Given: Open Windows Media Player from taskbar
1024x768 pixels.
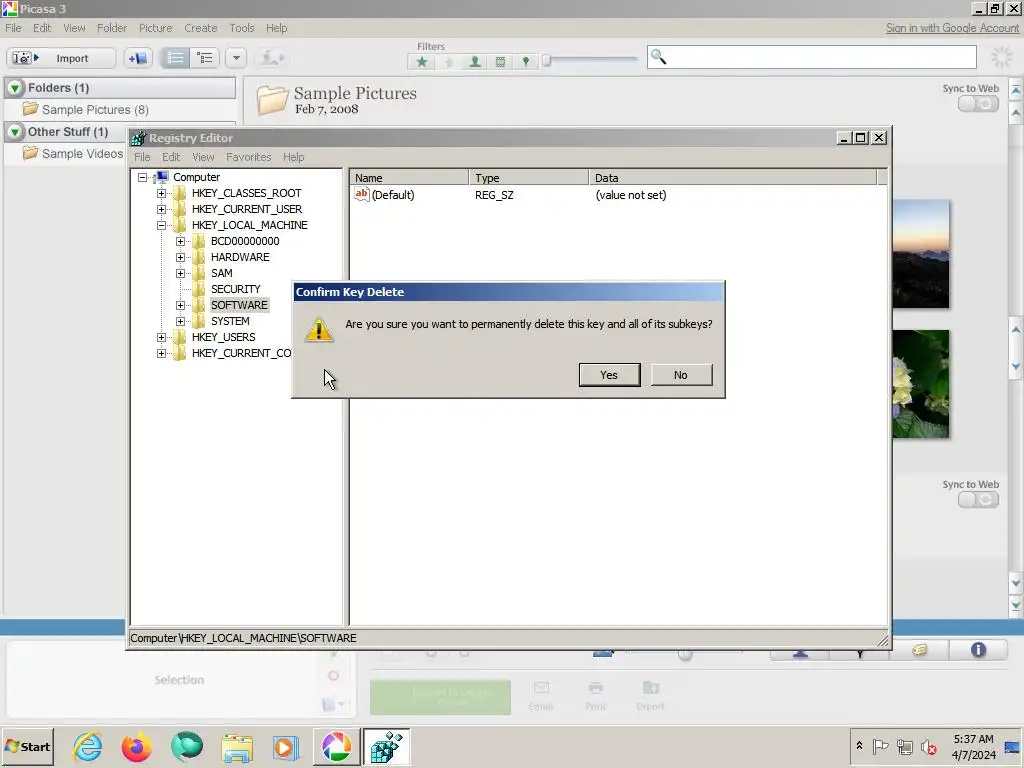Looking at the screenshot, I should (x=286, y=748).
